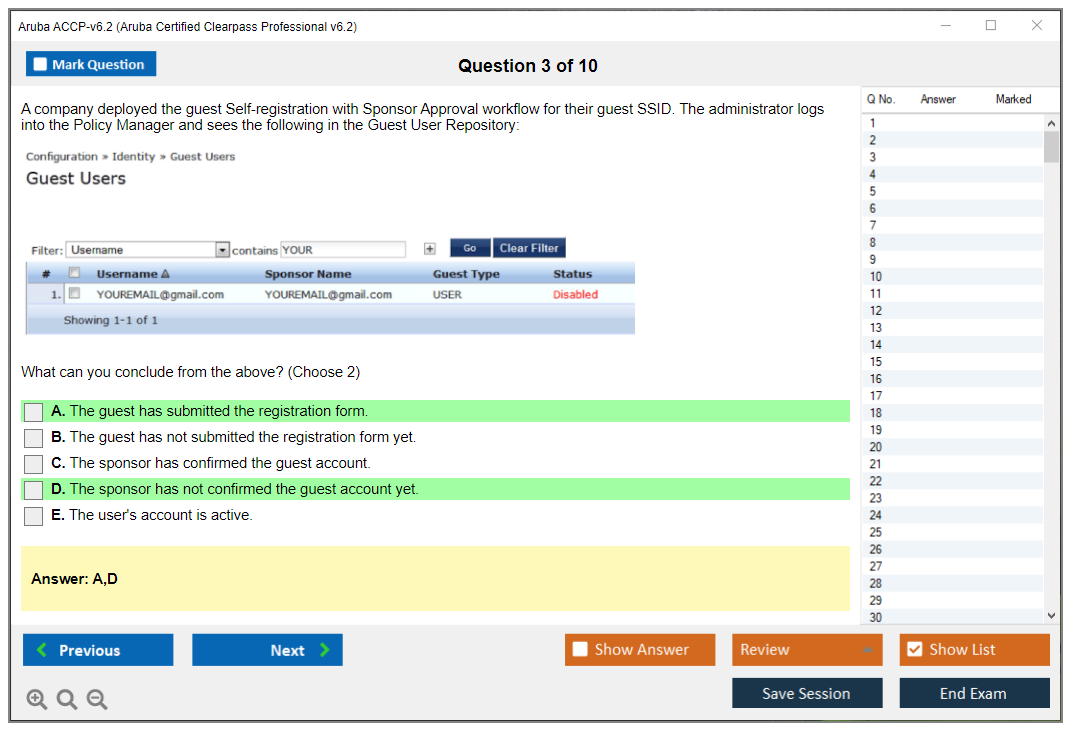
Task: Uncheck the Show List checkbox
Action: (914, 650)
